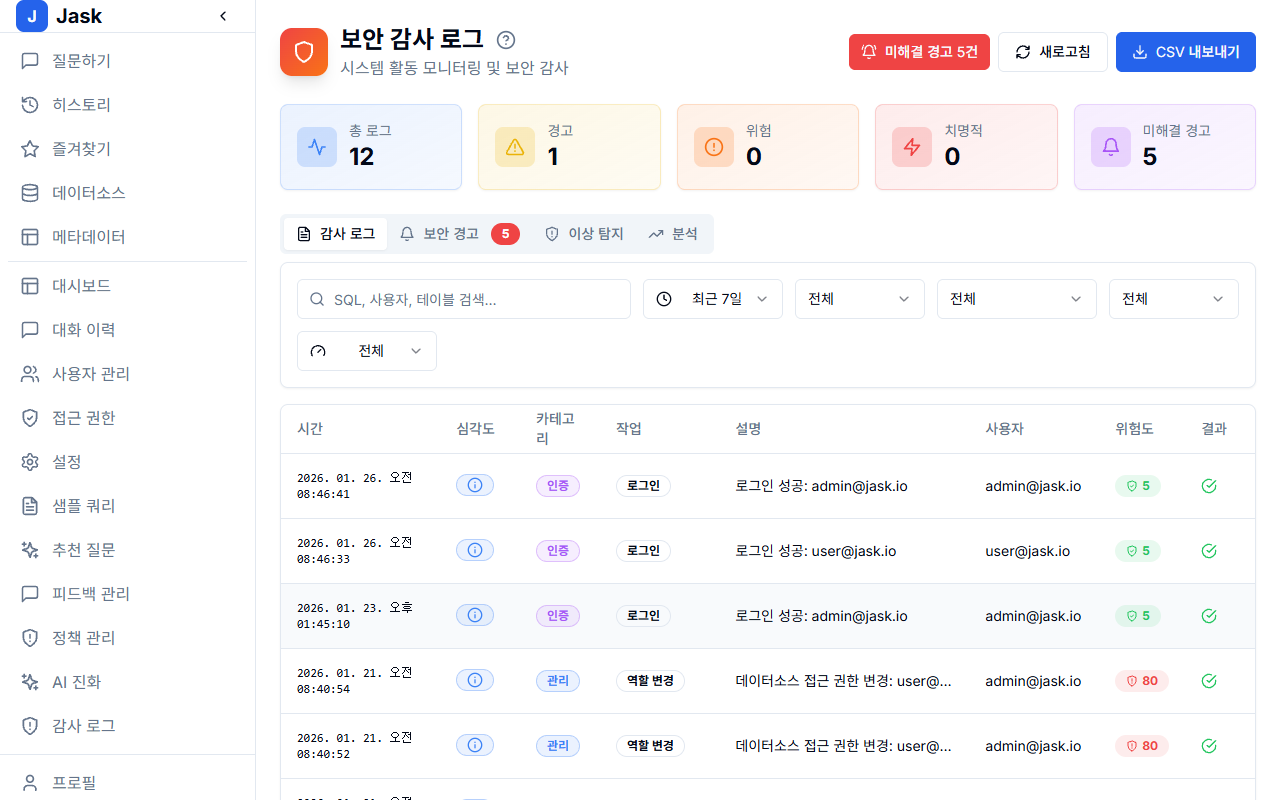The height and width of the screenshot is (800, 1280).
Task: Click the 위험 alert circle icon
Action: pos(714,147)
